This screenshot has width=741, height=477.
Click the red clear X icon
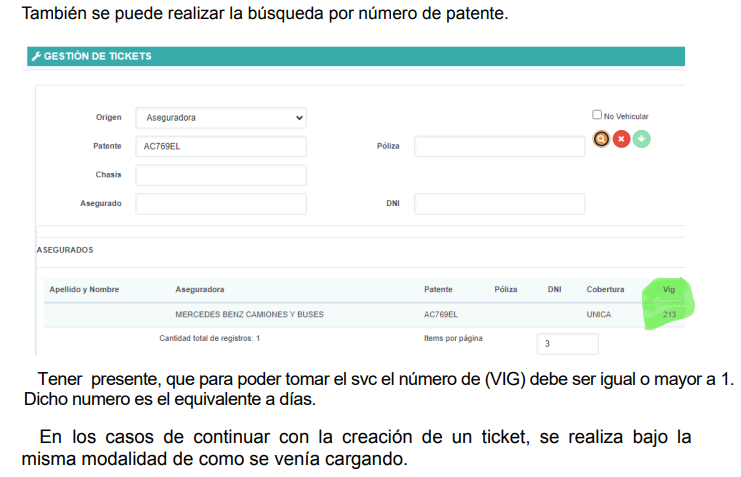(x=621, y=139)
